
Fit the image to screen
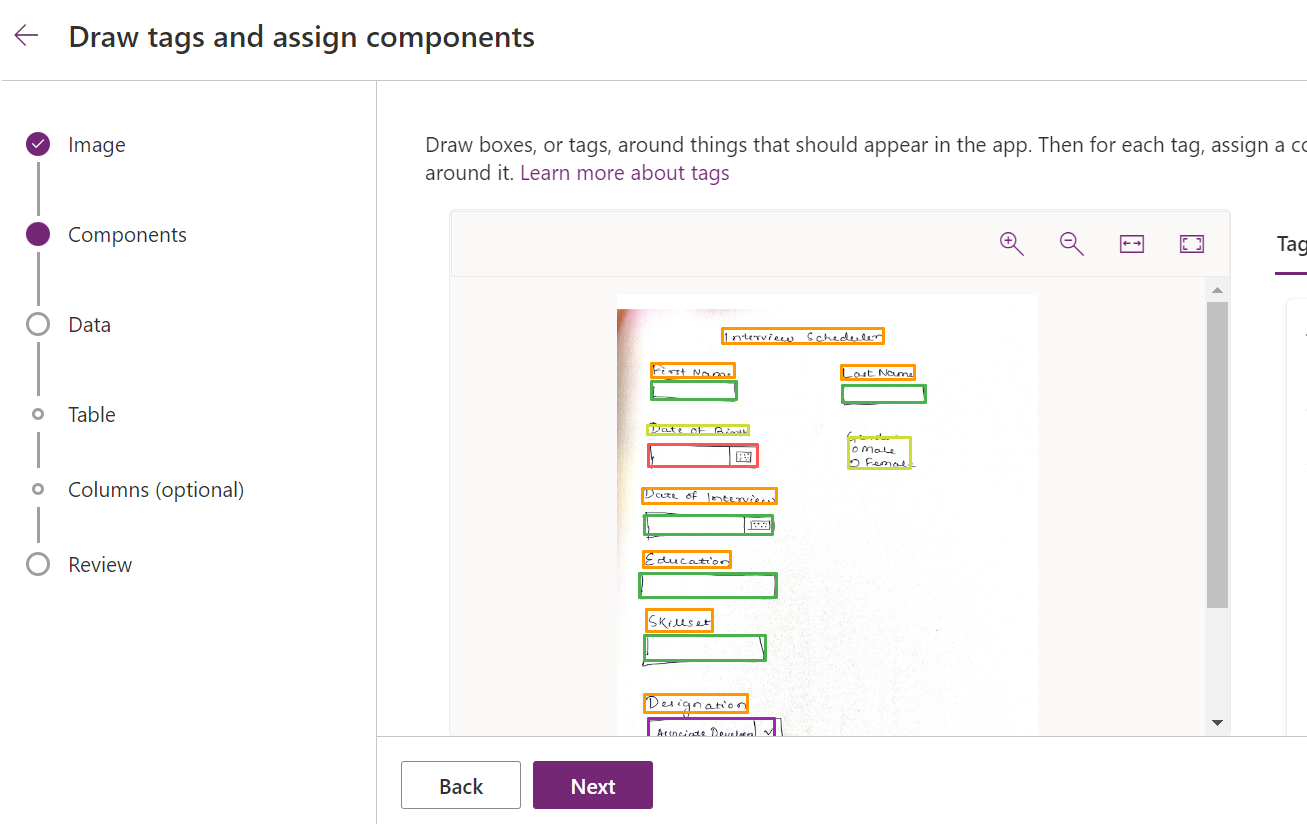(x=1191, y=243)
